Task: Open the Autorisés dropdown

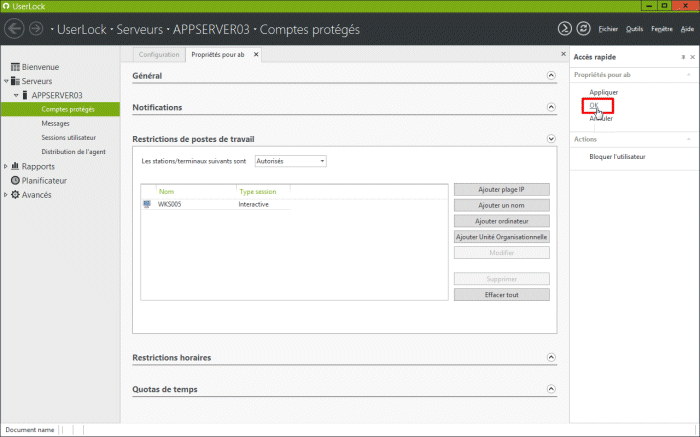Action: (291, 161)
